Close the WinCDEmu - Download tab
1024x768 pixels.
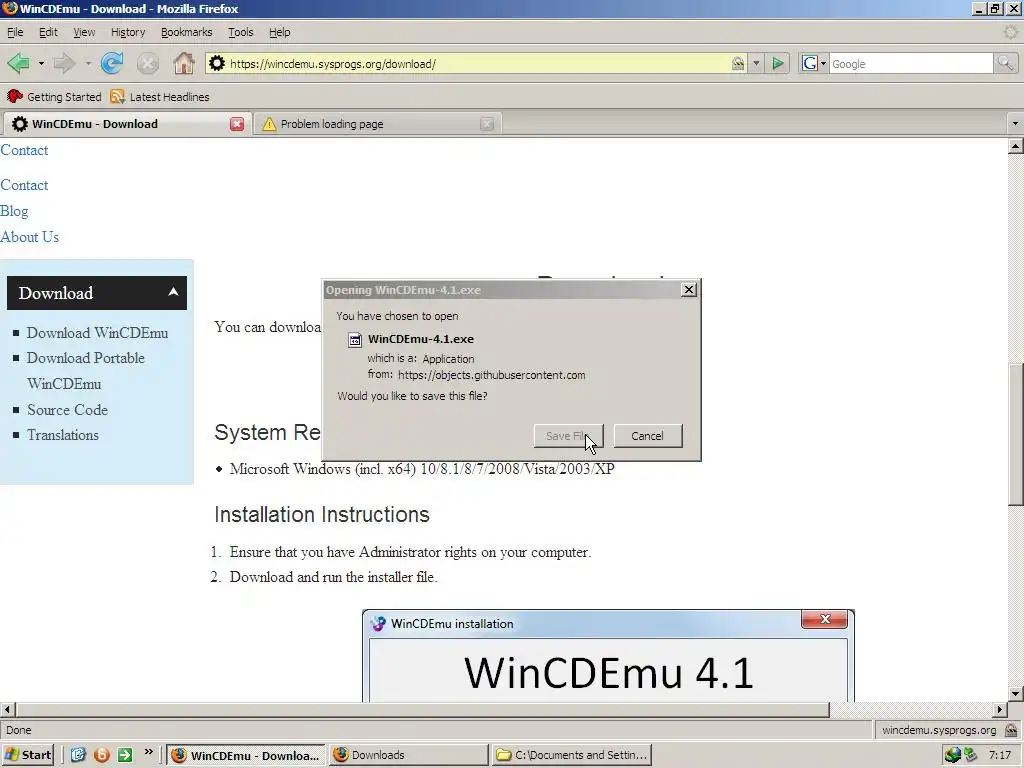coord(237,124)
